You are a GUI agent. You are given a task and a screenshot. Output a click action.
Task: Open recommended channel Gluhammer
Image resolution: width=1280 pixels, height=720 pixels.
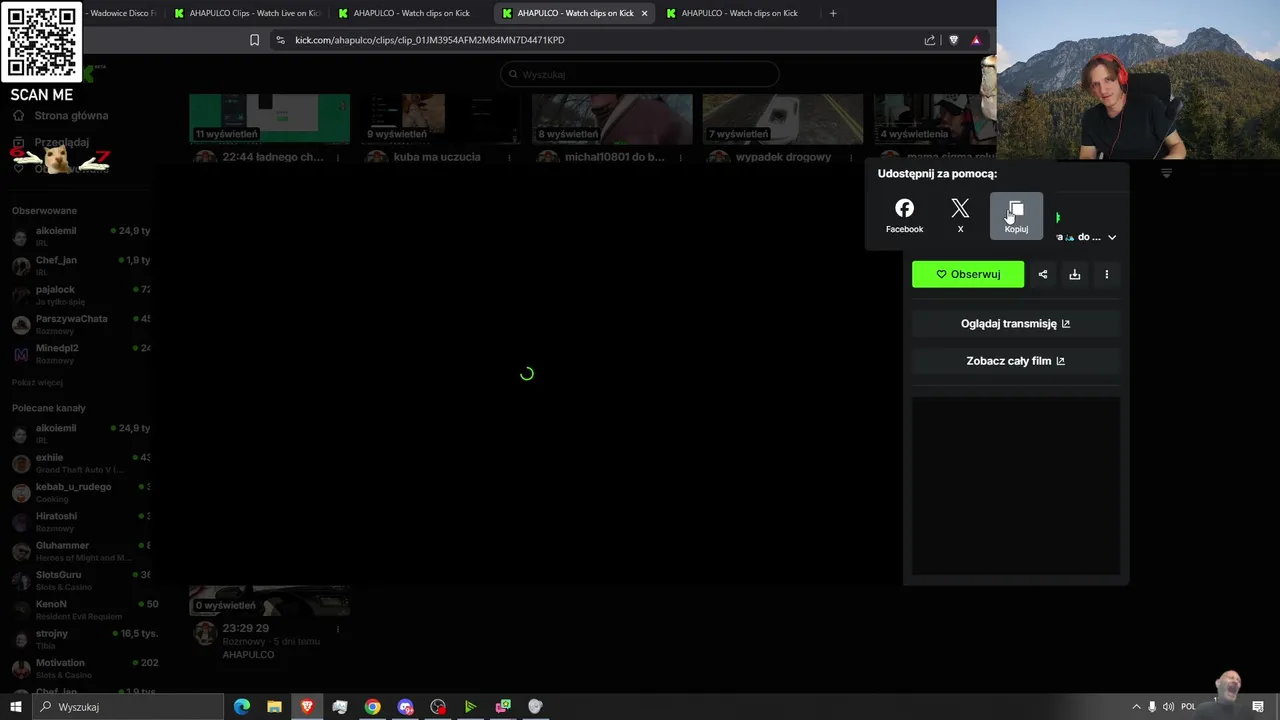point(80,551)
